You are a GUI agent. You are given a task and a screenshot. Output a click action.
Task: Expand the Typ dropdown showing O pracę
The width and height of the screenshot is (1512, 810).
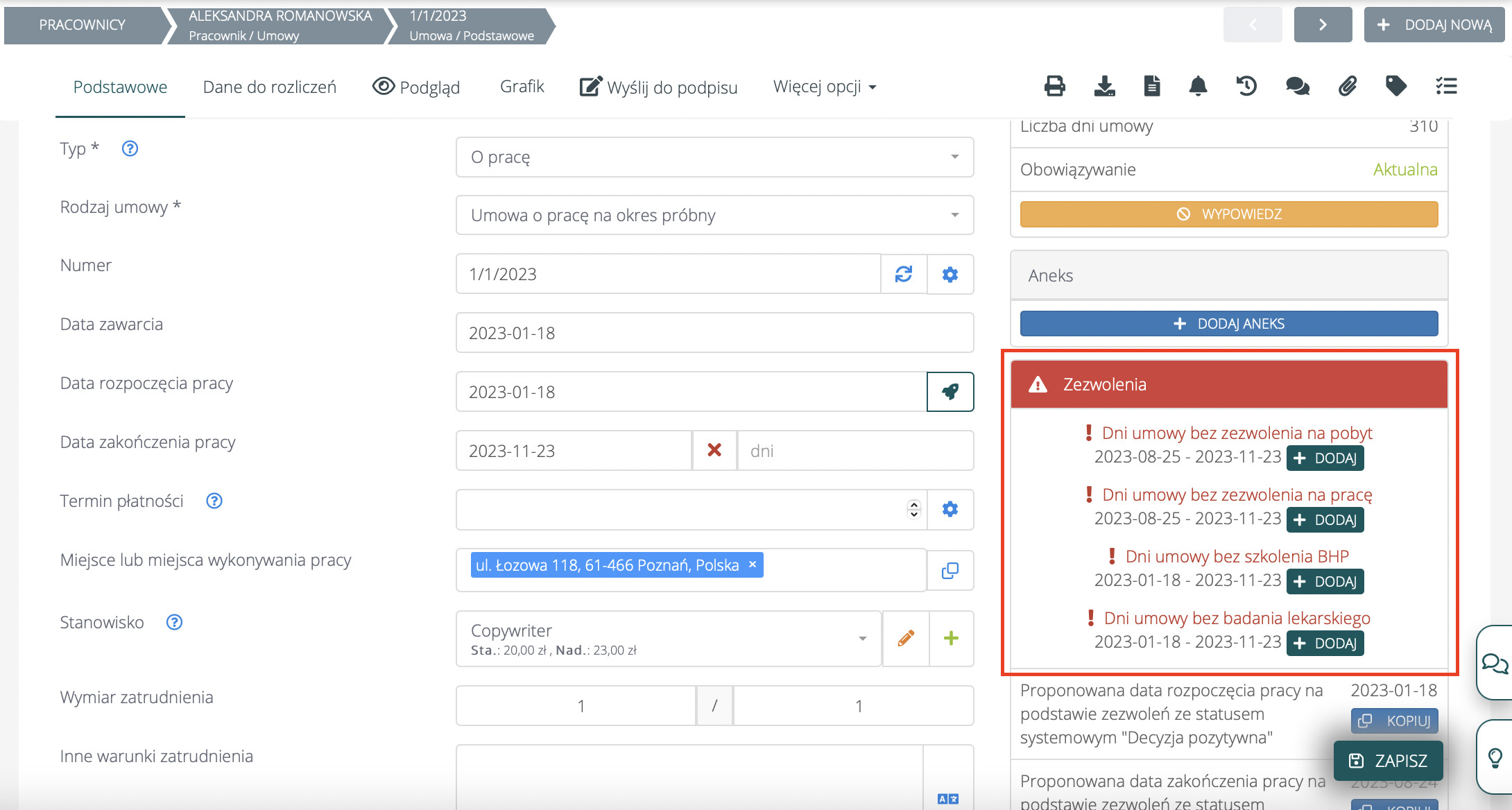(714, 157)
